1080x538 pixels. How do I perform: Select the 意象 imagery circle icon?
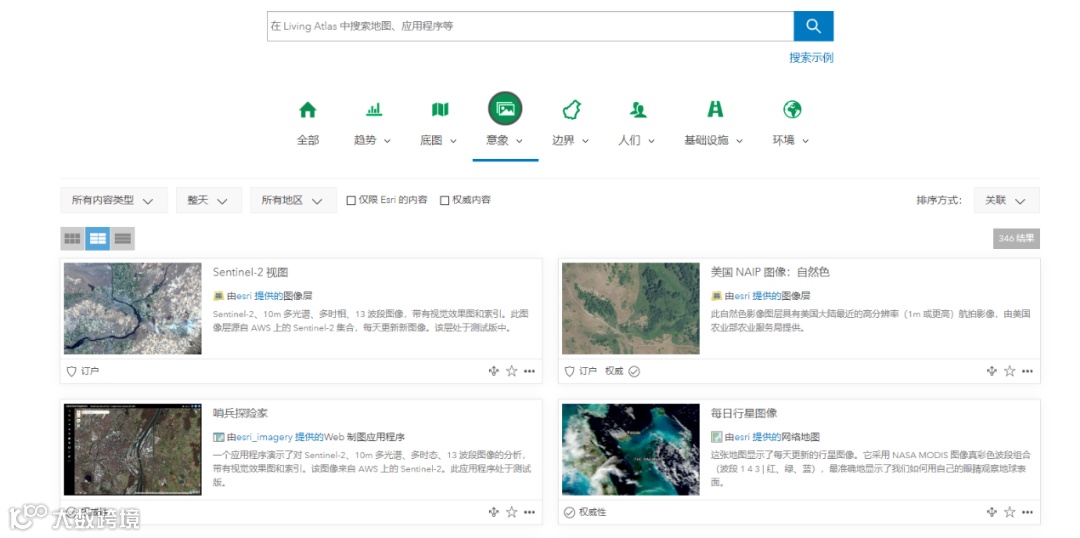coord(506,109)
